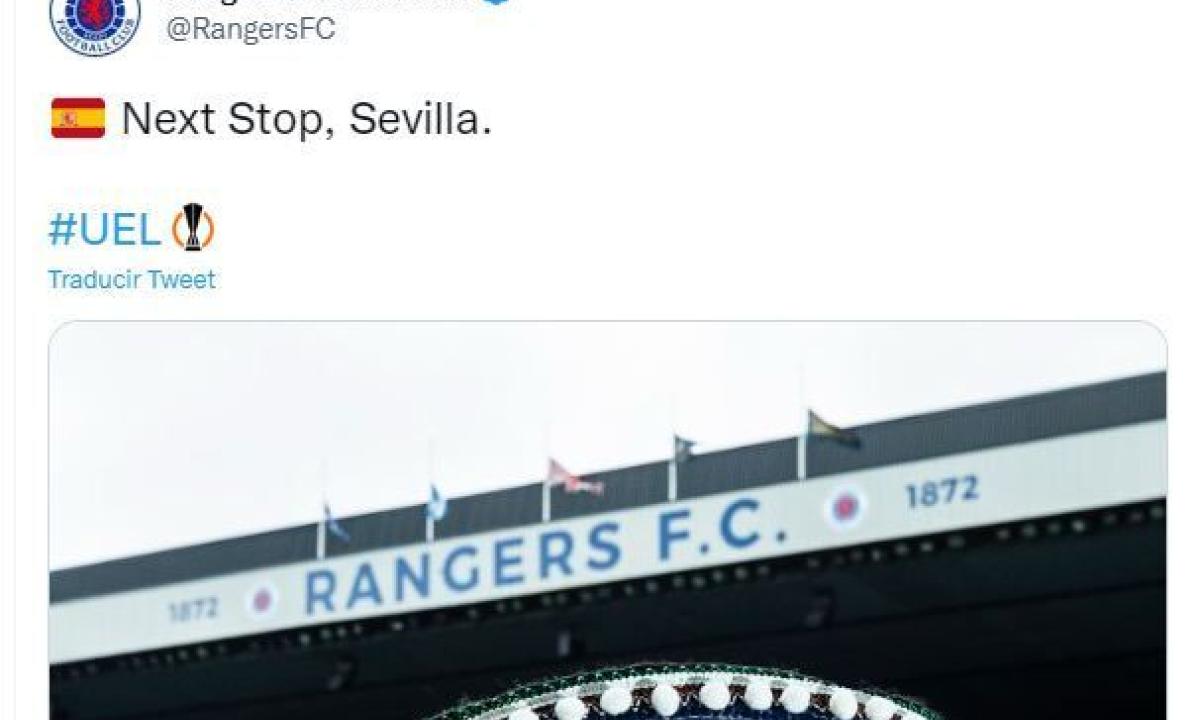Image resolution: width=1200 pixels, height=720 pixels.
Task: Click the 'Next Stop, Sevilla.' tweet text
Action: (307, 119)
